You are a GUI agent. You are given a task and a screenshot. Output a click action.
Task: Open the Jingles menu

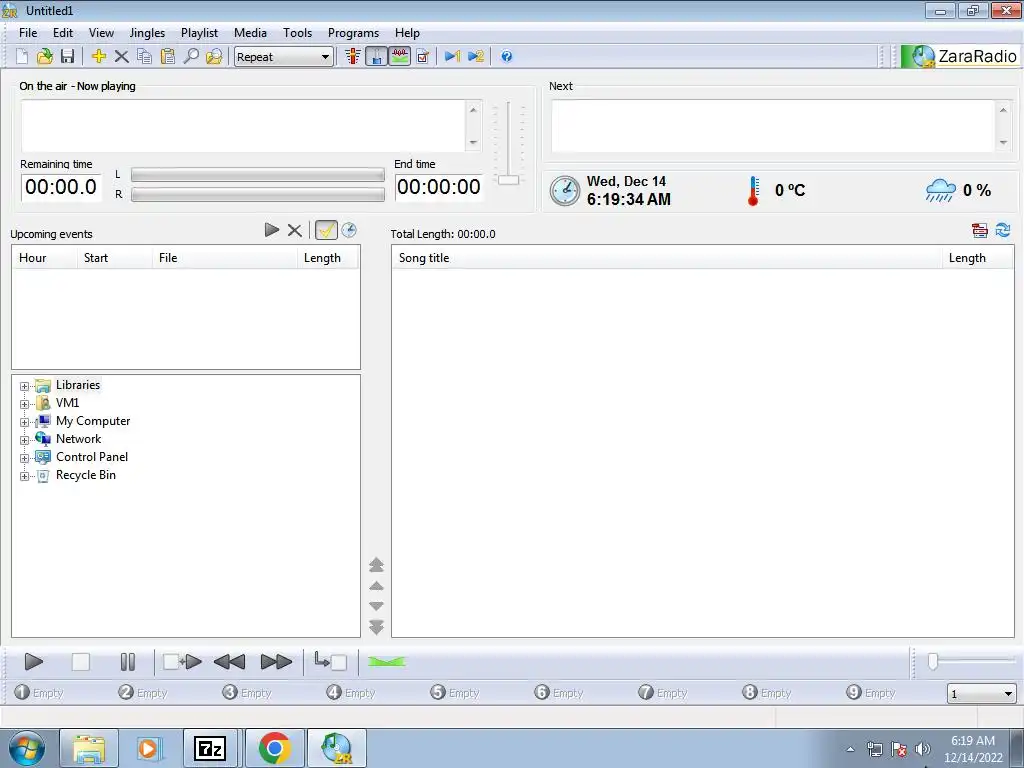click(147, 33)
